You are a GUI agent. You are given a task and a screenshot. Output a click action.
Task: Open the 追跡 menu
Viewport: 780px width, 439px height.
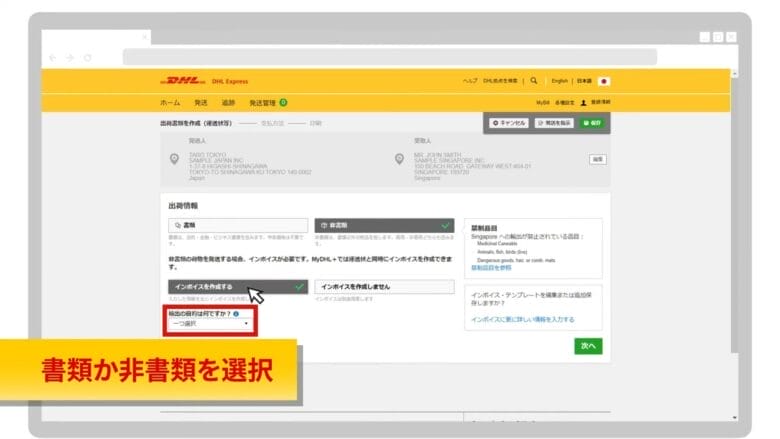228,102
